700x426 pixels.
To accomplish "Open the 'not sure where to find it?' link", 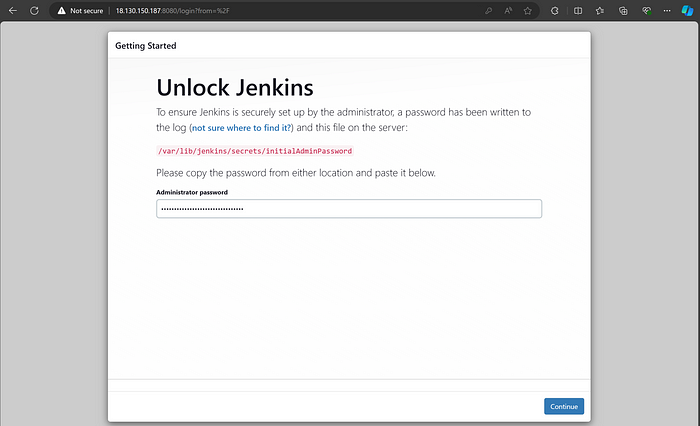I will (242, 128).
